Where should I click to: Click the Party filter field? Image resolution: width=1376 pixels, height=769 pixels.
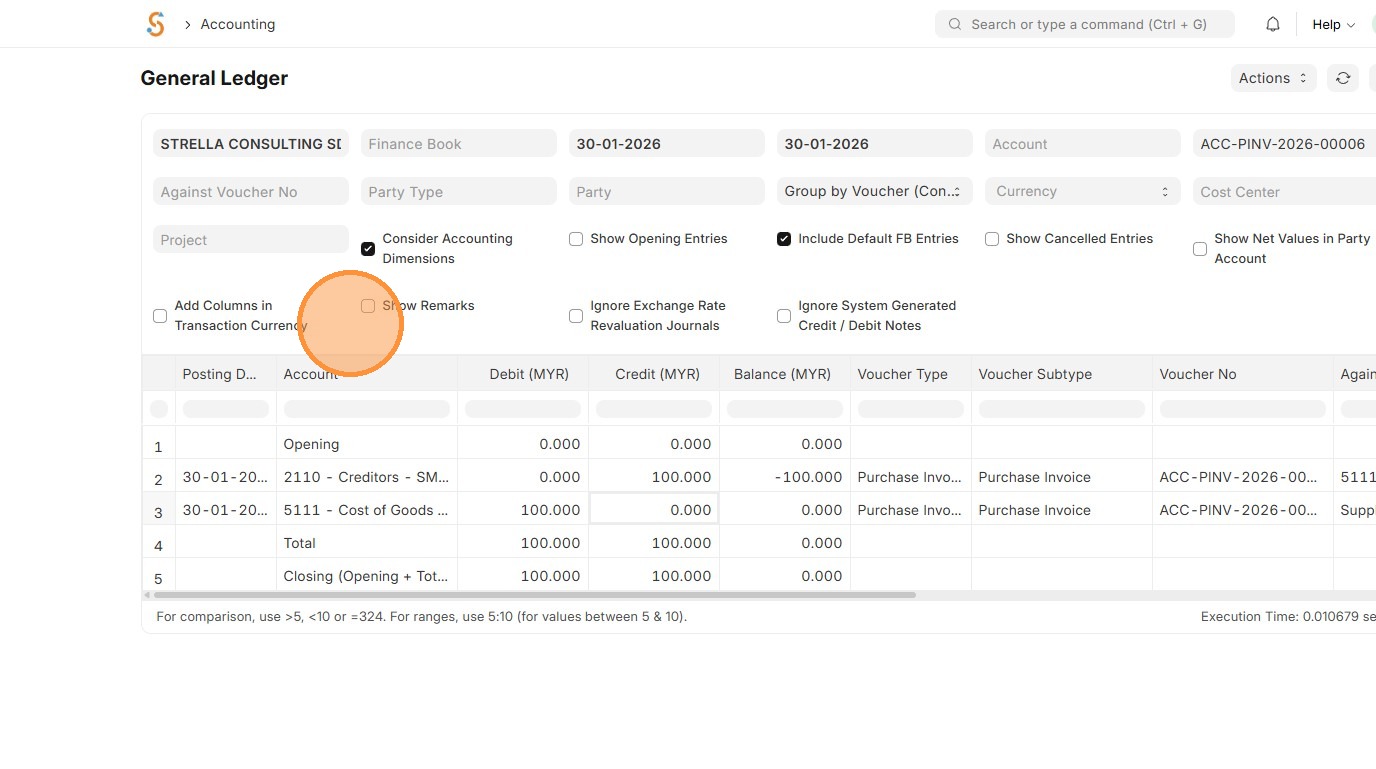click(x=666, y=192)
